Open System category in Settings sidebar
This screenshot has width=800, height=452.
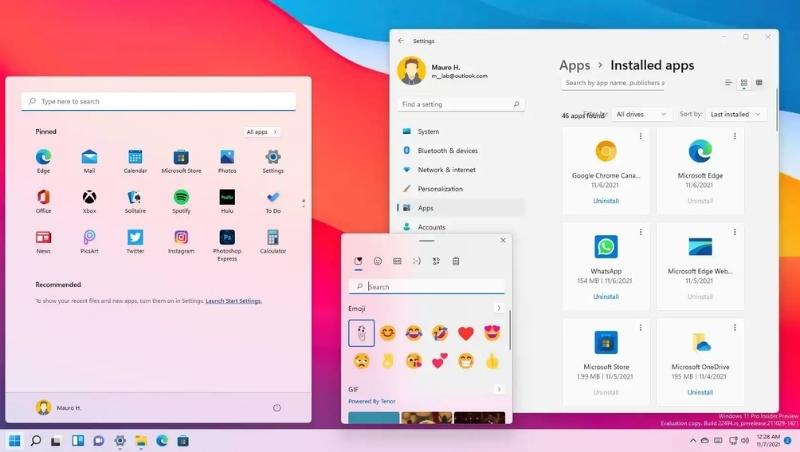tap(461, 132)
